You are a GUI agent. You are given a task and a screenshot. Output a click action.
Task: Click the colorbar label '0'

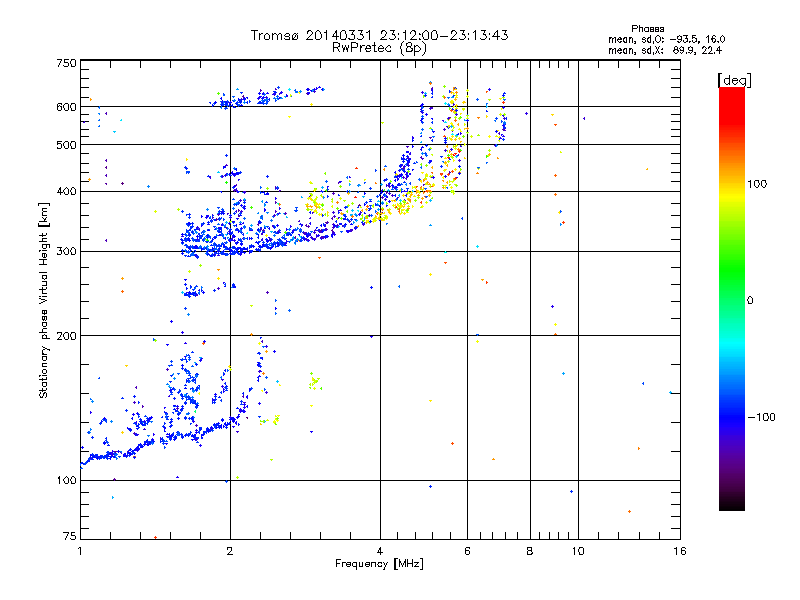(x=750, y=301)
